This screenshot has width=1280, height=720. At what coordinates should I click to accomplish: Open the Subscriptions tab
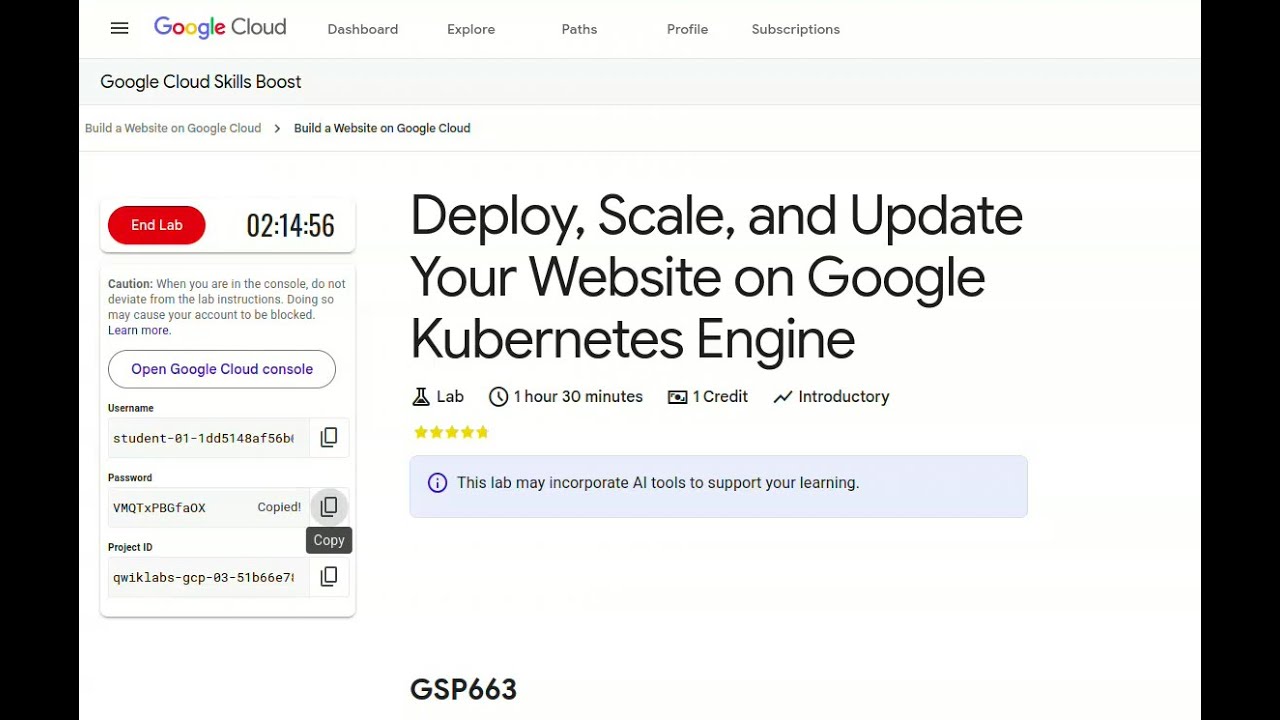click(x=796, y=29)
